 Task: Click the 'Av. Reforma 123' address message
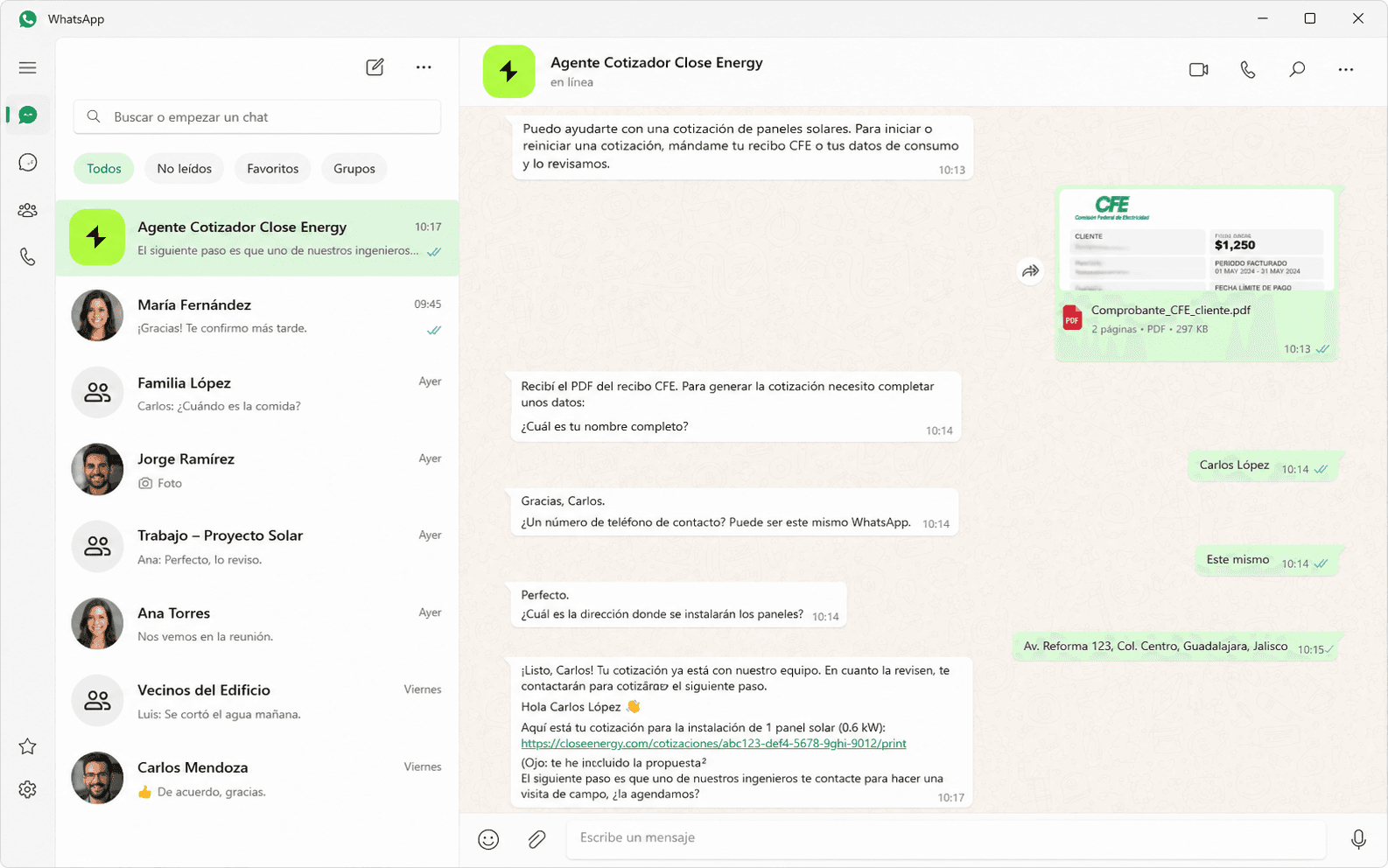coord(1176,647)
